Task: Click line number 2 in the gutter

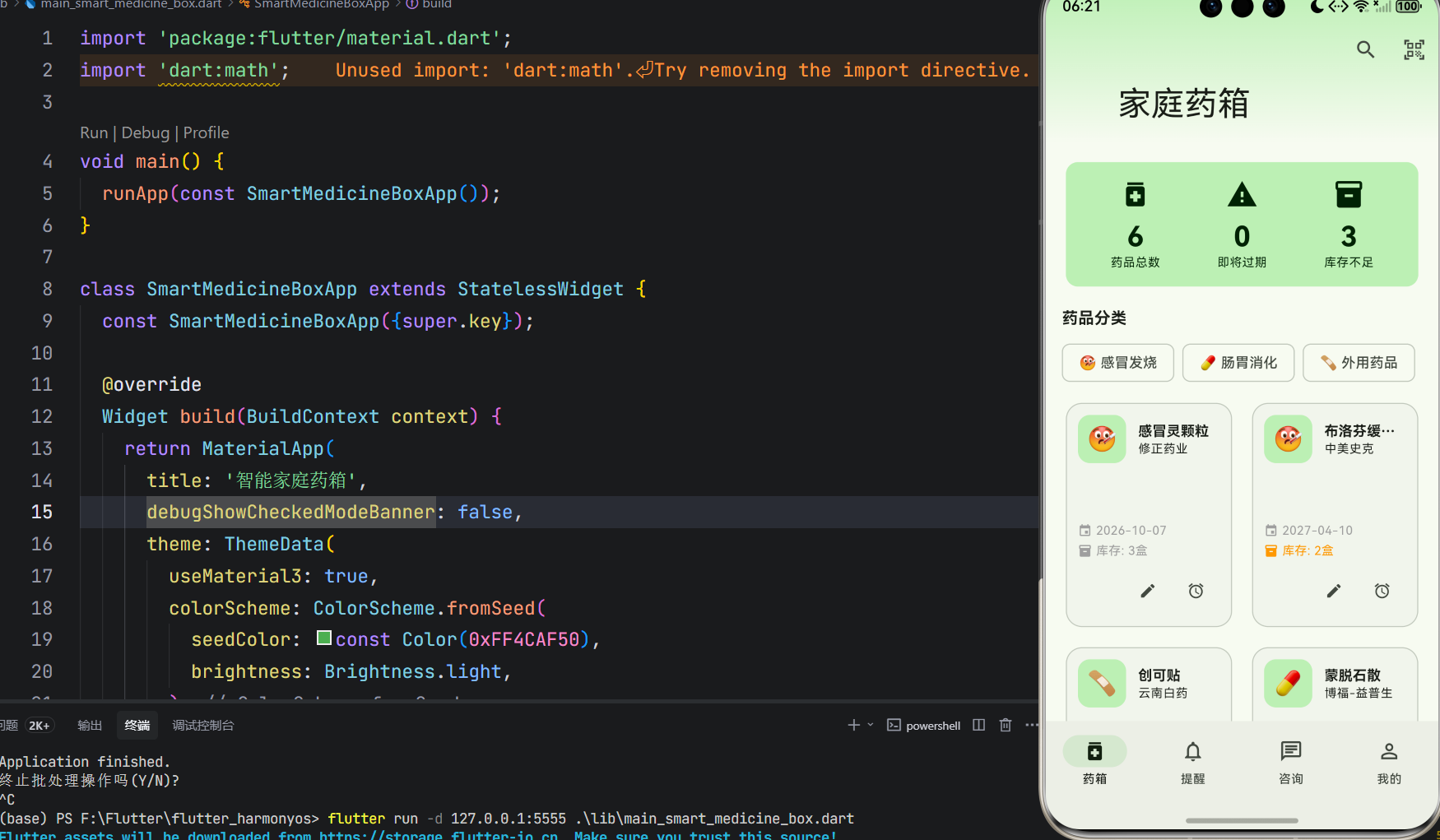Action: click(x=47, y=70)
